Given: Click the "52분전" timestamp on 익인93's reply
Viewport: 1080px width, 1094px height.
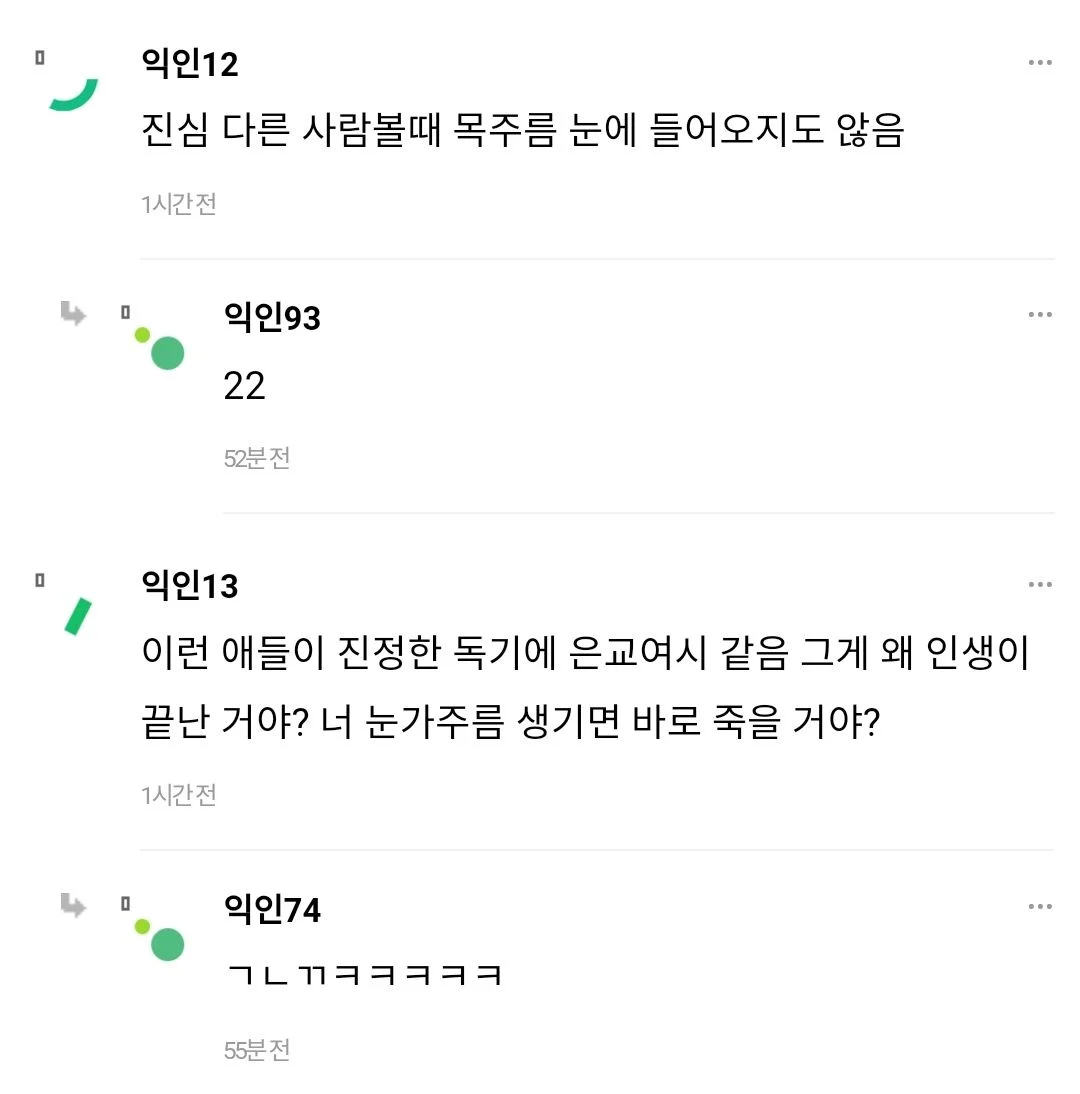Looking at the screenshot, I should coord(257,459).
